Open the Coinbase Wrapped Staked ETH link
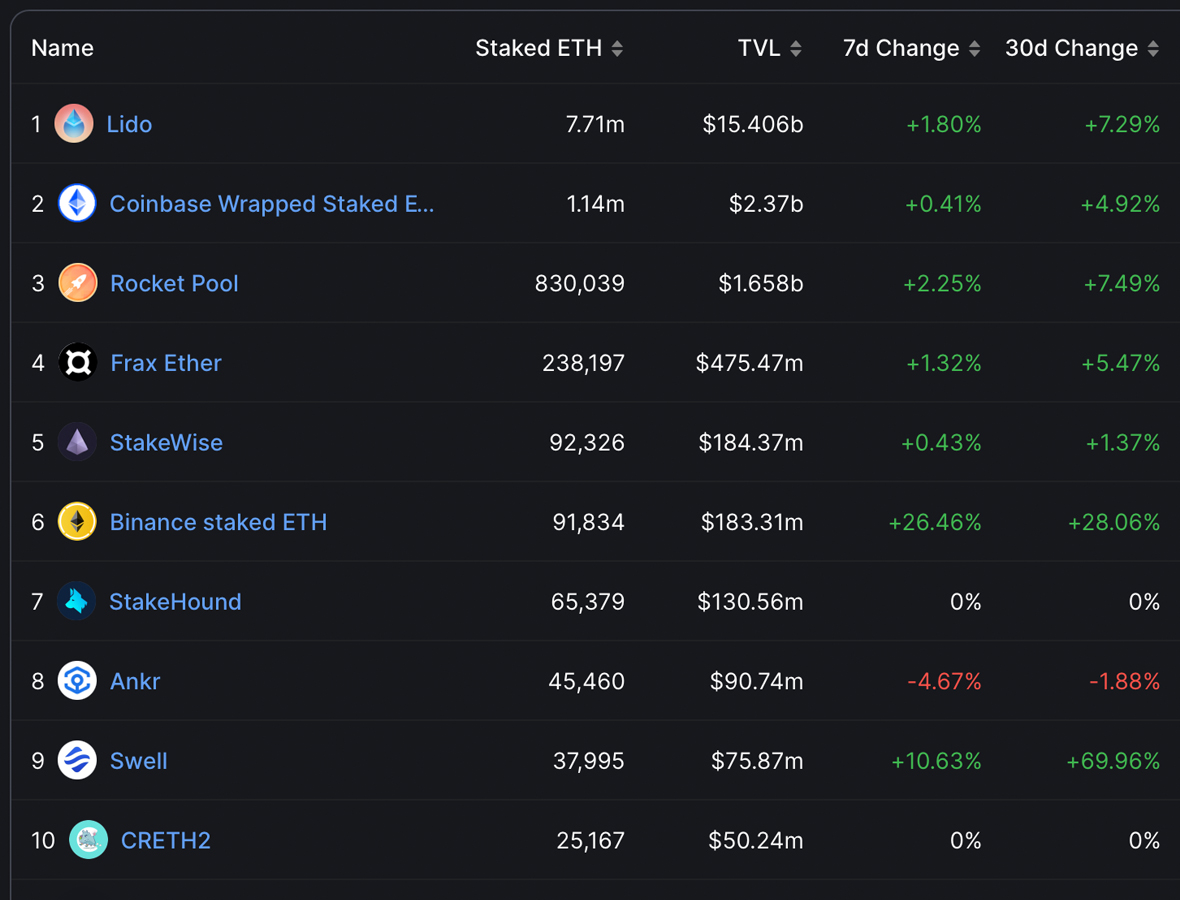This screenshot has height=900, width=1180. pyautogui.click(x=271, y=204)
